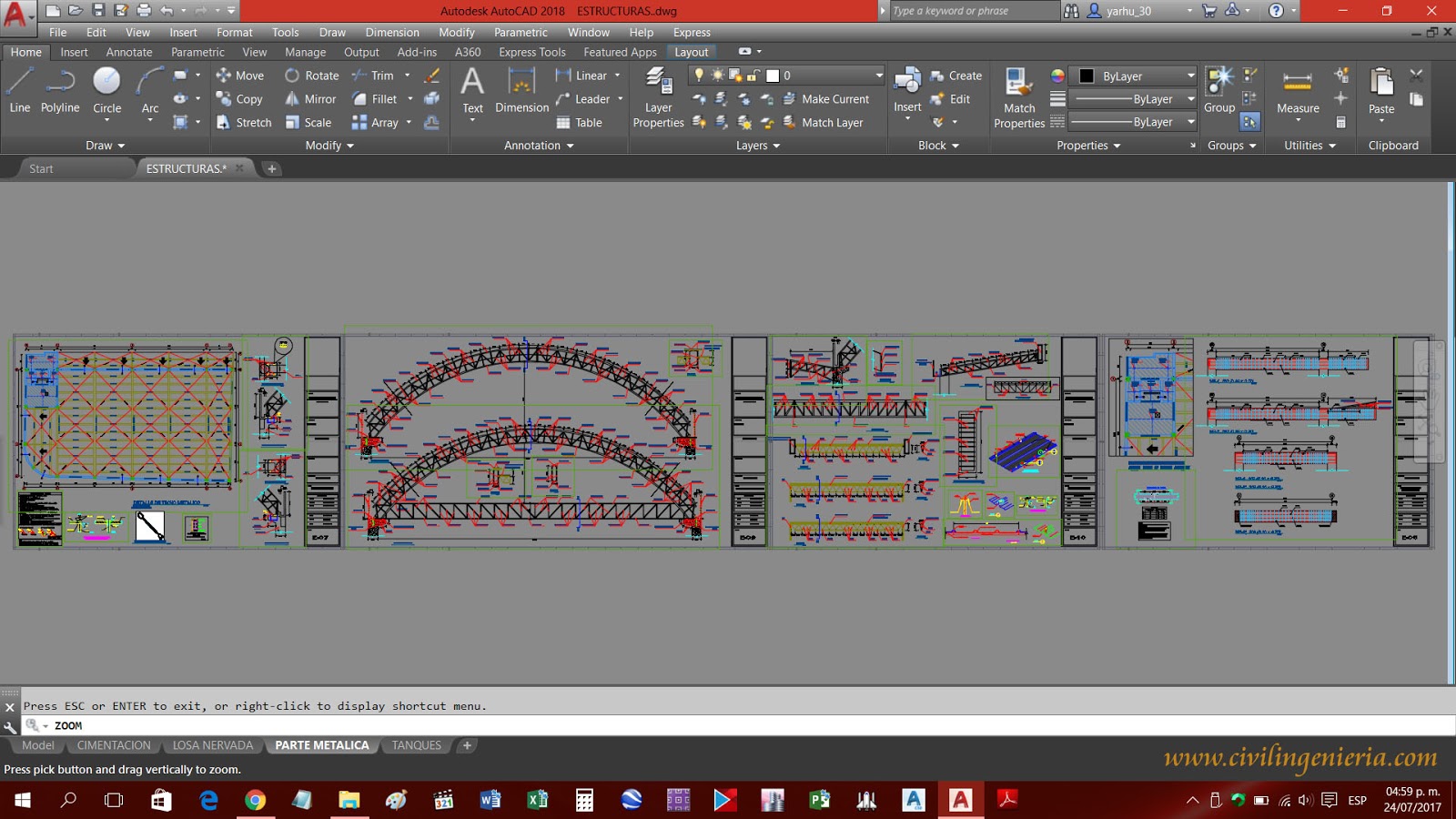This screenshot has width=1456, height=819.
Task: Select the Line drawing tool
Action: tap(20, 90)
